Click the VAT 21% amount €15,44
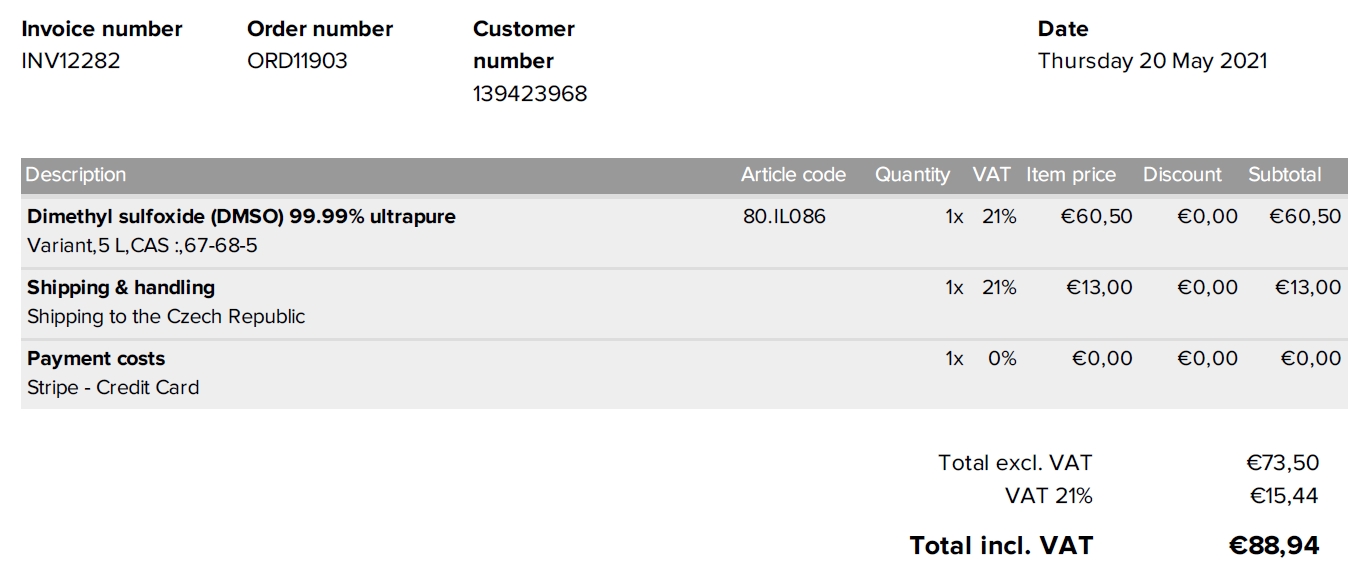Screen dimensions: 1360x571 [1284, 496]
